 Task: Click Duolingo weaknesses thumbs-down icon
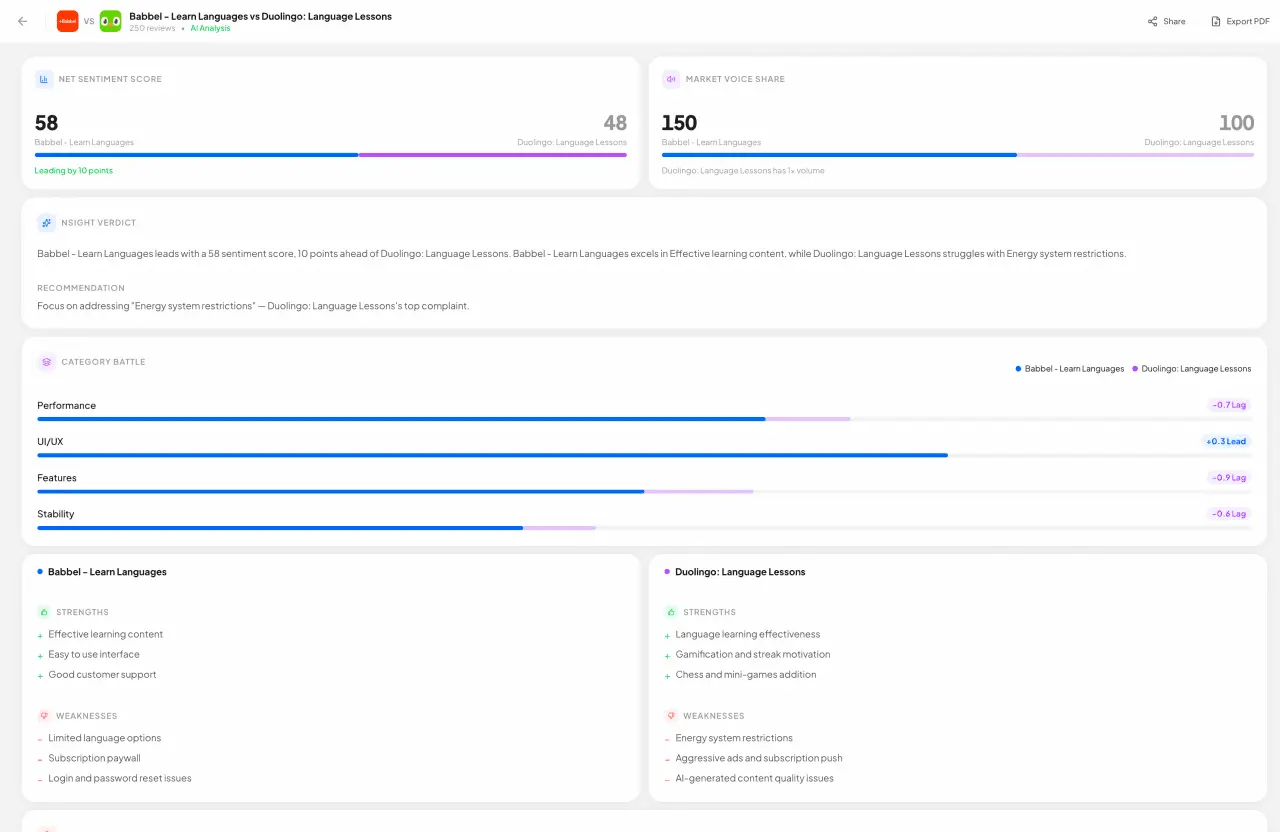pos(671,716)
